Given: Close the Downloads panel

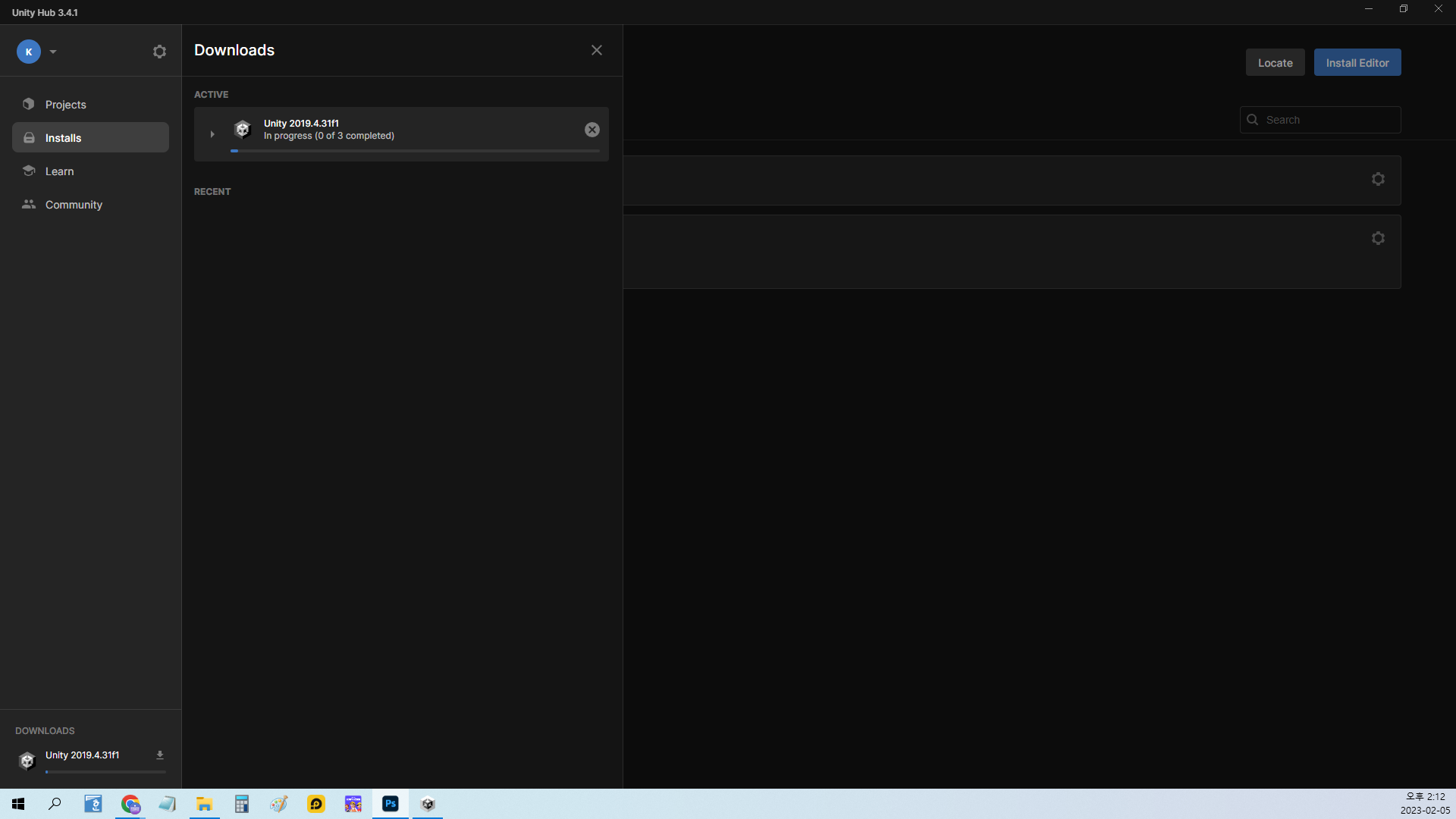Looking at the screenshot, I should [597, 50].
